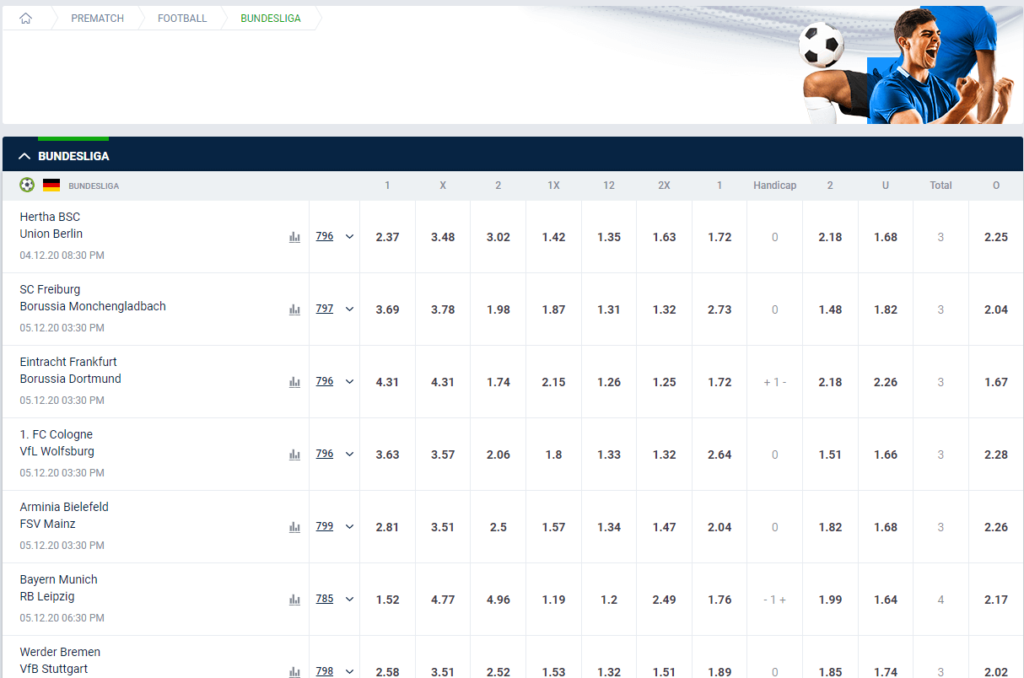
Task: Open 796 markets link for Eintracht Frankfurt match
Action: [325, 381]
